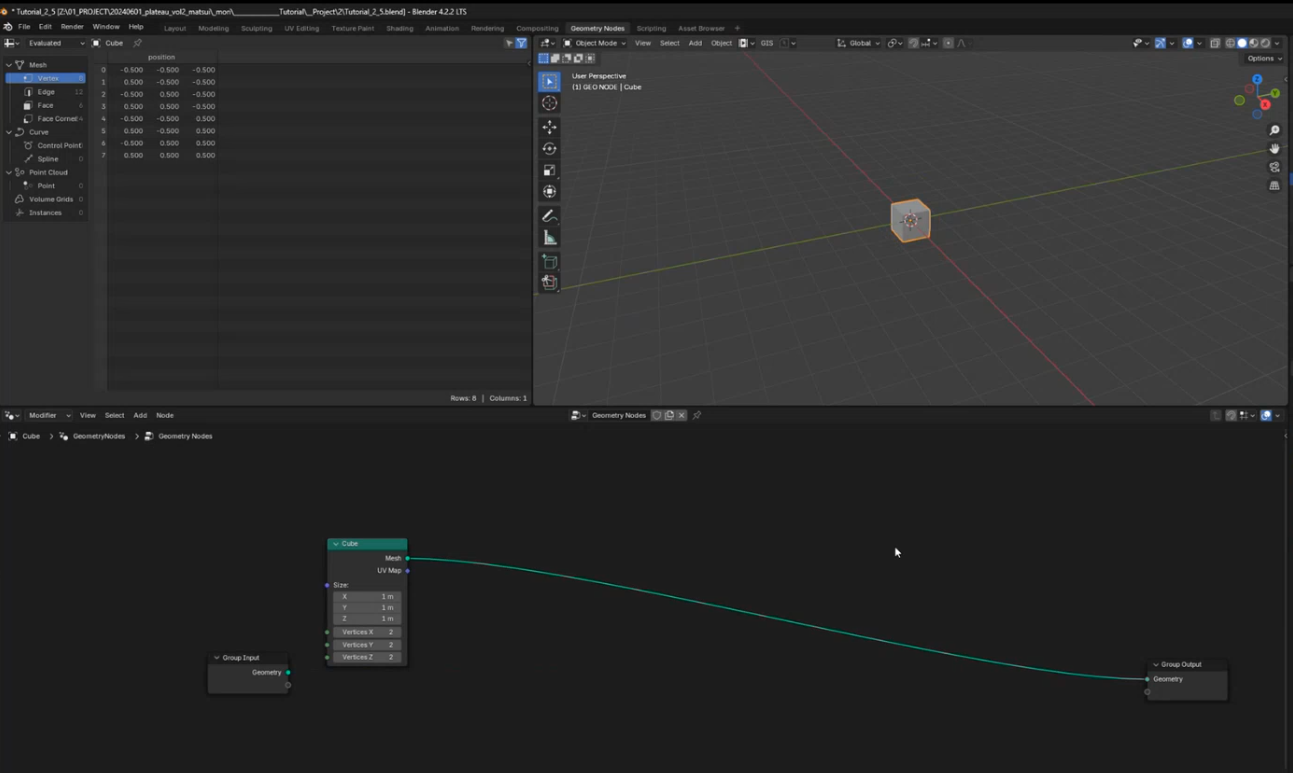Click the viewport Options button
Screen dimensions: 1293x773
[1264, 58]
